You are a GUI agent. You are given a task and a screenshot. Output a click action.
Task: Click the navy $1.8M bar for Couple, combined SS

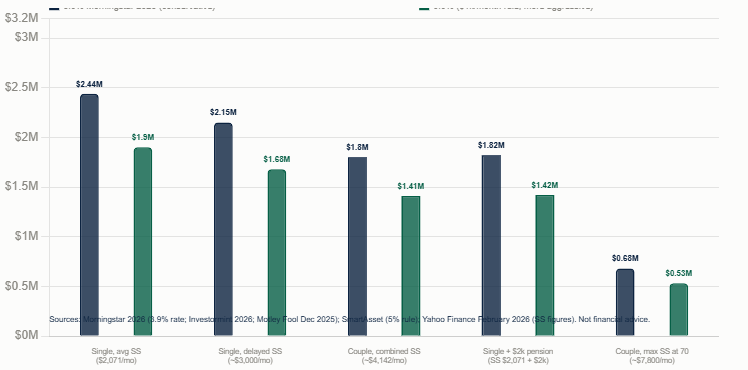click(357, 247)
